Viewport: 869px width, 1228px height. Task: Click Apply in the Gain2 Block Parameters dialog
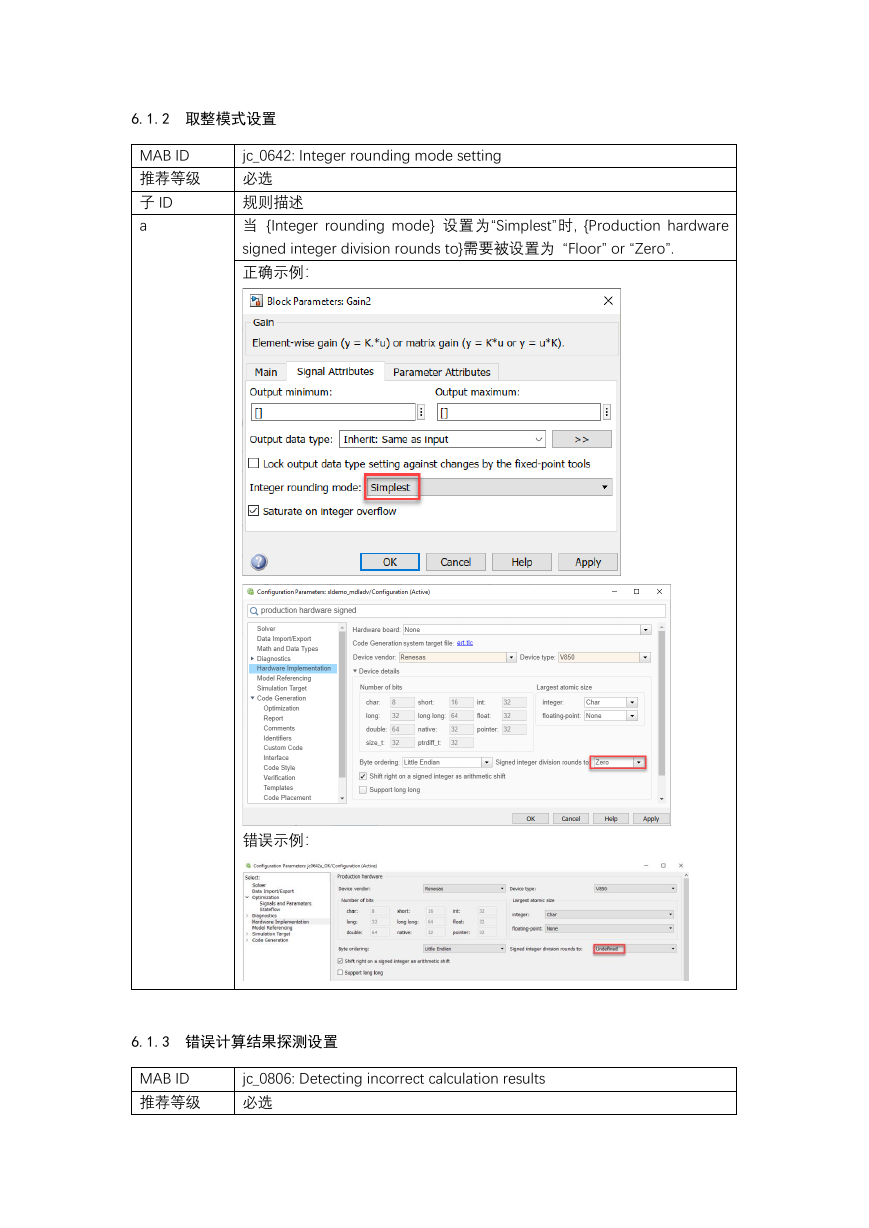coord(588,562)
